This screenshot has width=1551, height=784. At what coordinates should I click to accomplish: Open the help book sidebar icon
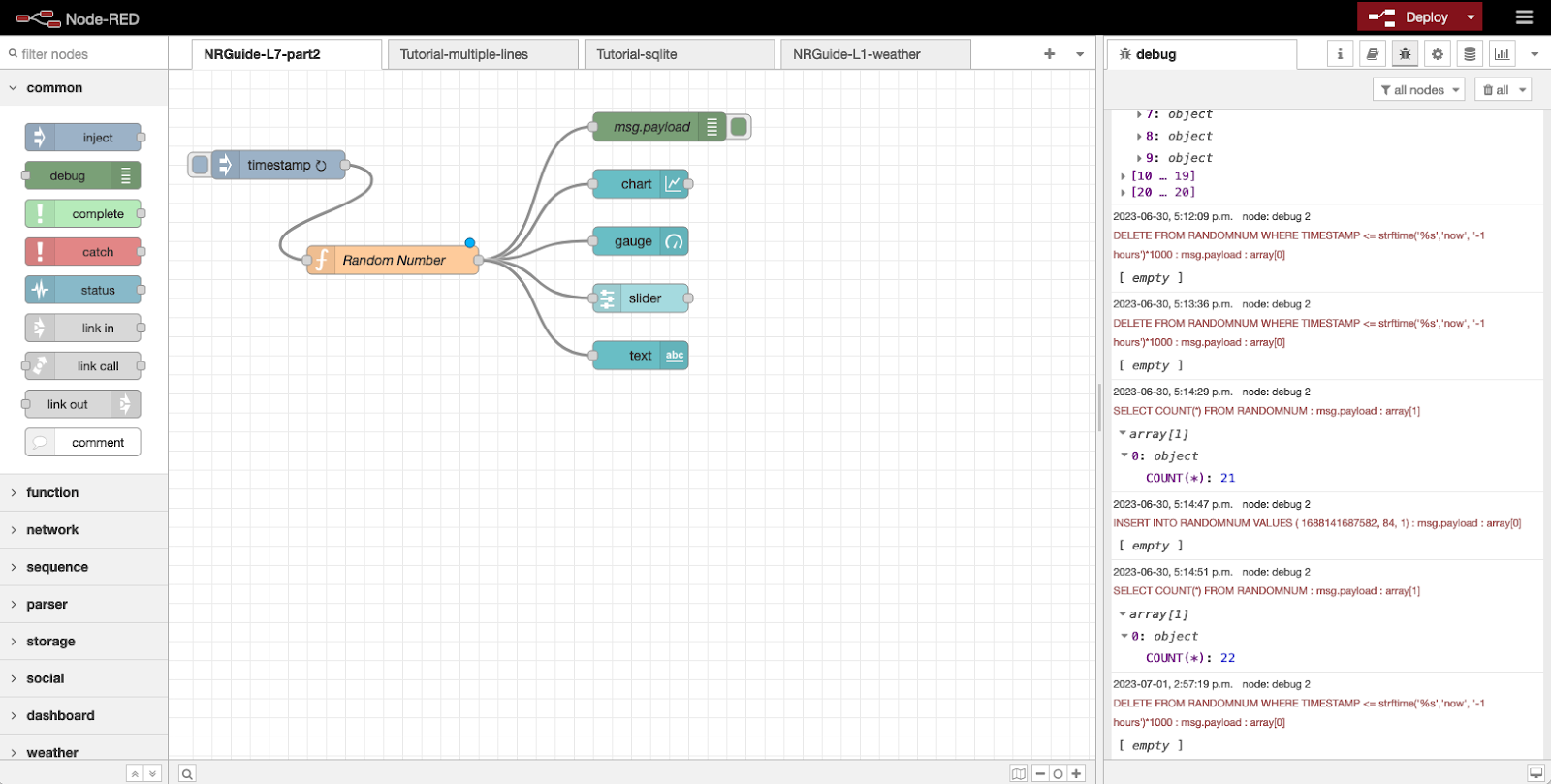pos(1372,54)
